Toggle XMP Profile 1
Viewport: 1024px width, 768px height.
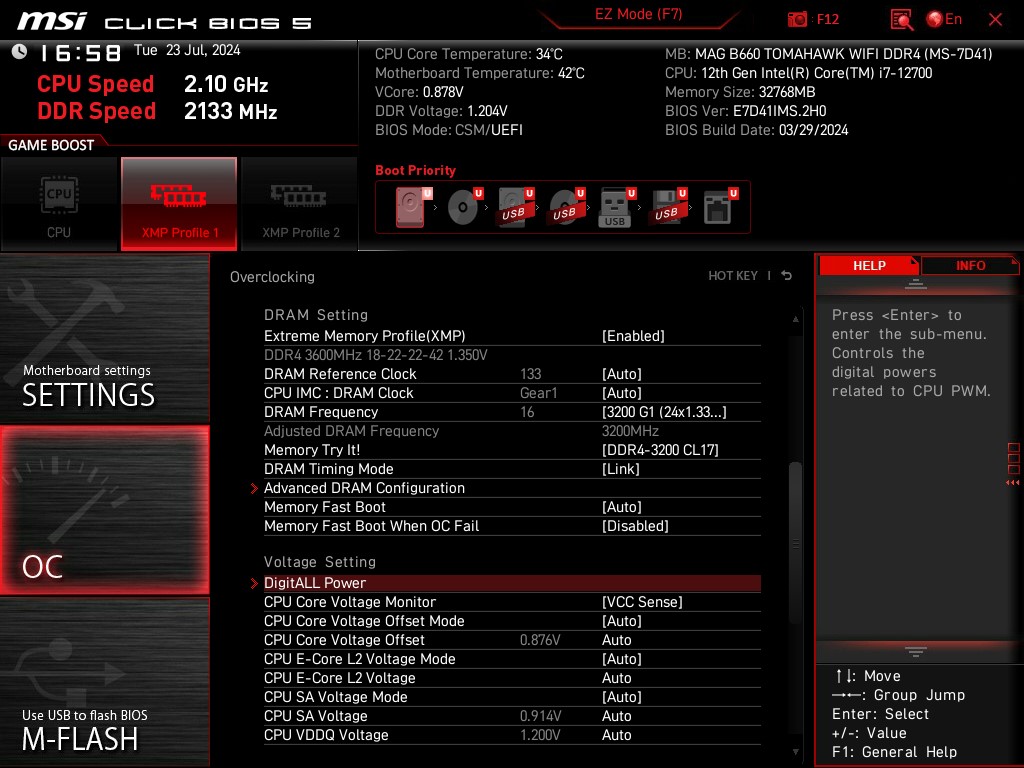tap(179, 204)
